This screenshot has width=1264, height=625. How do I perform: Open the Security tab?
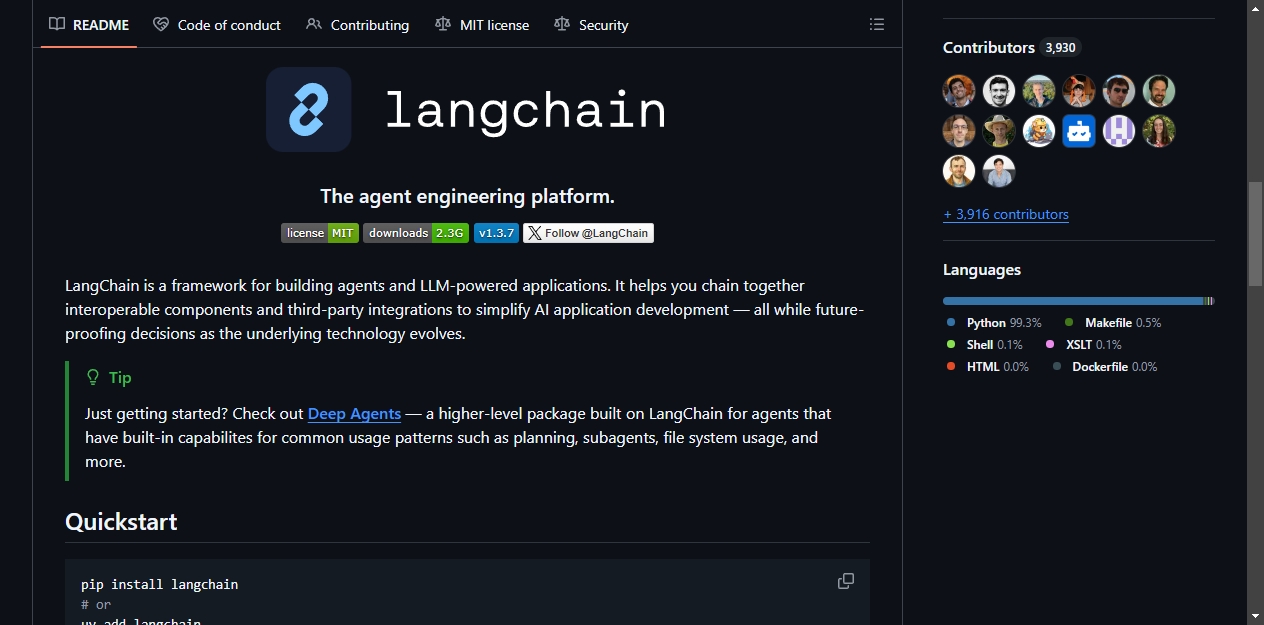pyautogui.click(x=591, y=24)
